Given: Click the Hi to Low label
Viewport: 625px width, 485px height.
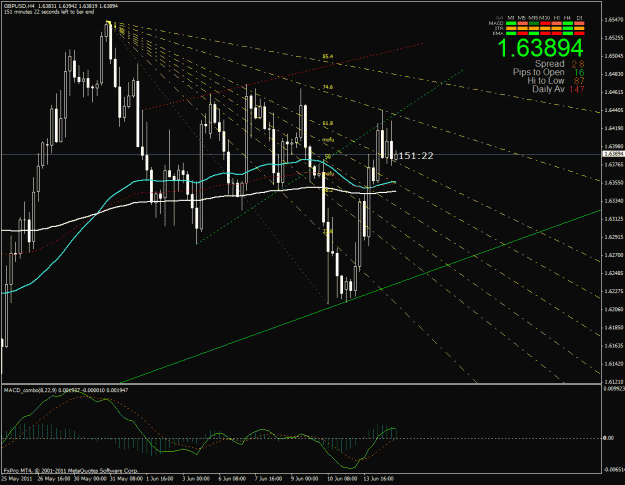Looking at the screenshot, I should [546, 81].
